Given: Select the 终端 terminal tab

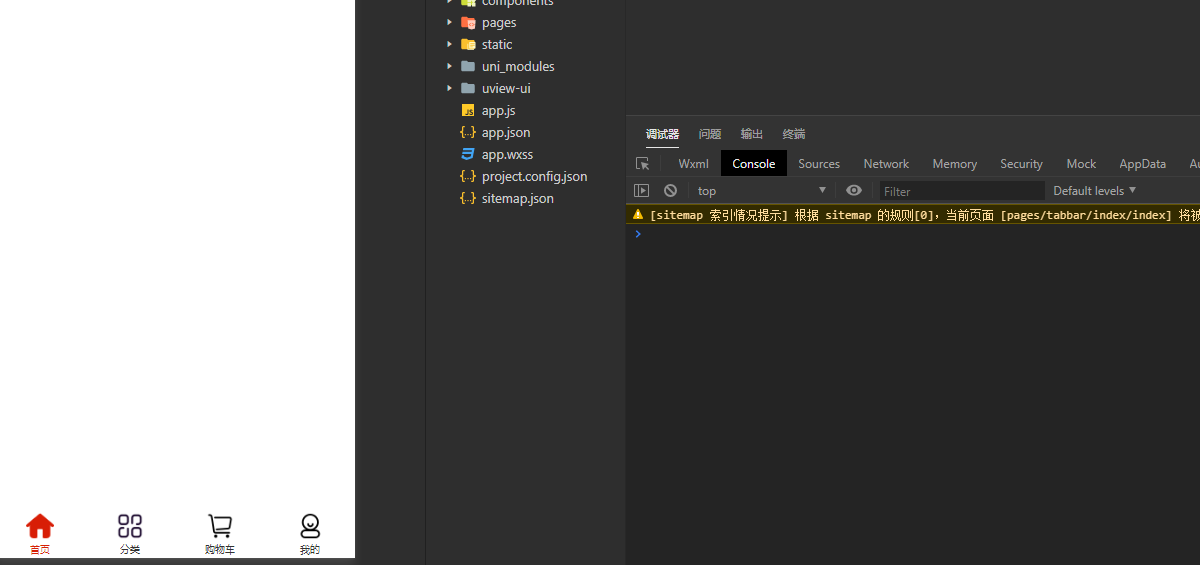Looking at the screenshot, I should [794, 134].
